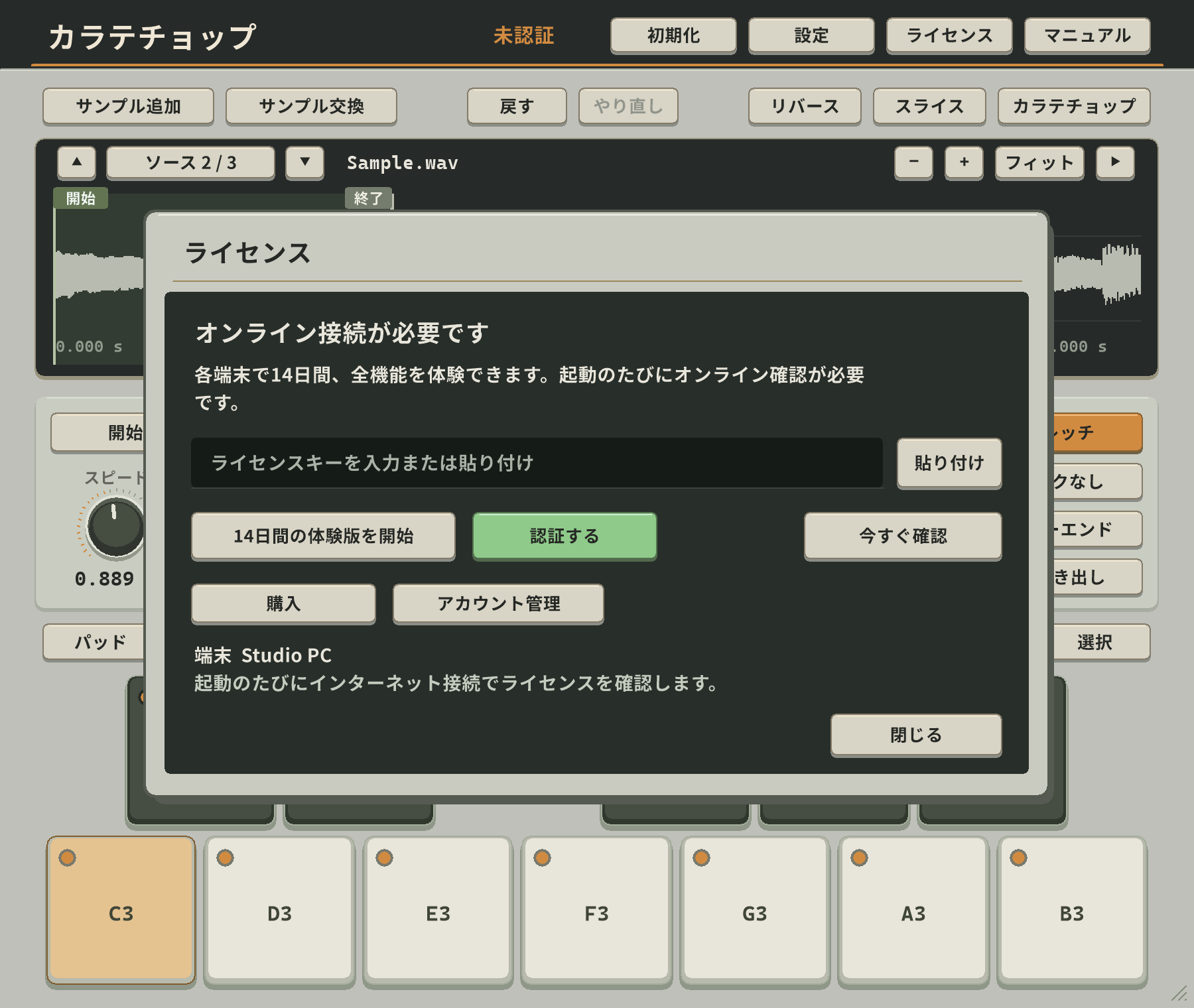This screenshot has width=1194, height=1008.
Task: Open the ライセンス menu in header
Action: pos(949,35)
